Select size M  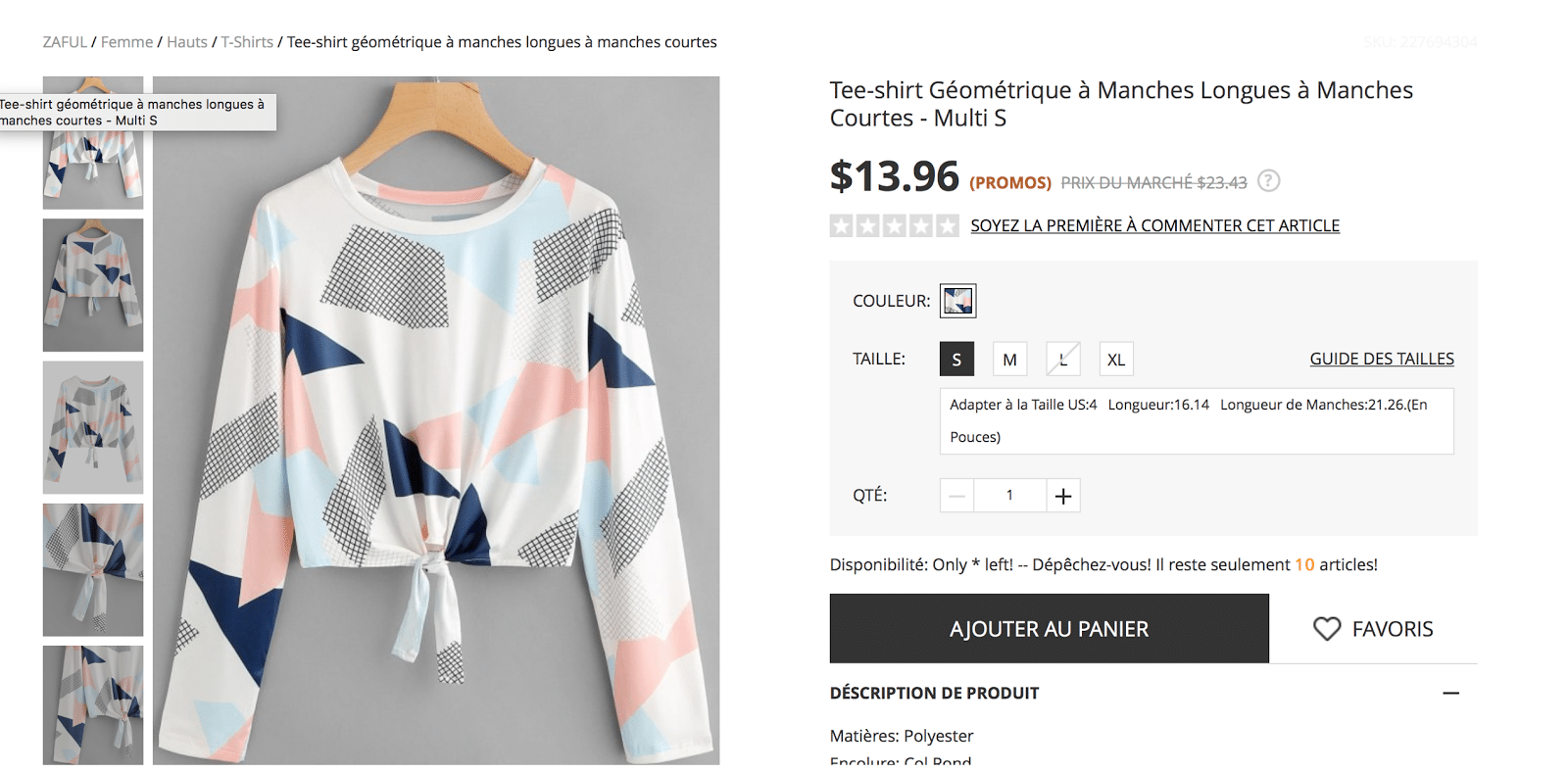[1009, 360]
